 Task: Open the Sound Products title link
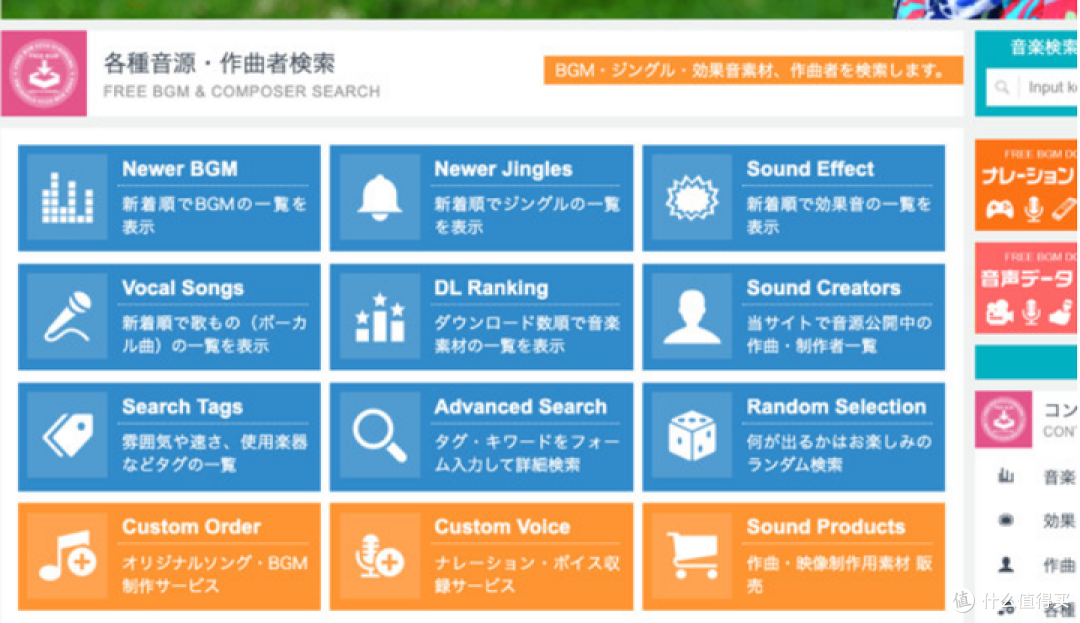coord(826,527)
